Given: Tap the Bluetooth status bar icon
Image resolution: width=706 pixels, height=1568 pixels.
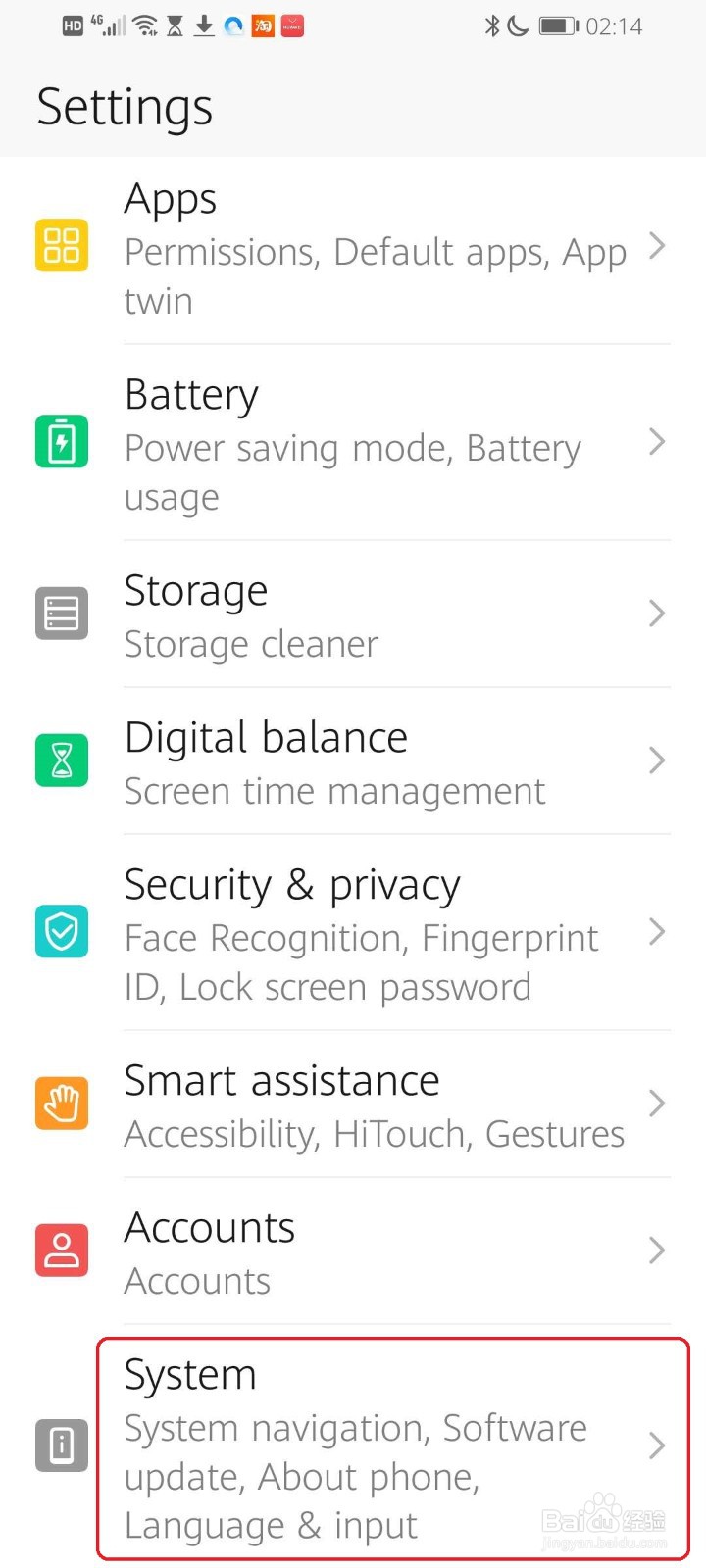Looking at the screenshot, I should coord(492,25).
